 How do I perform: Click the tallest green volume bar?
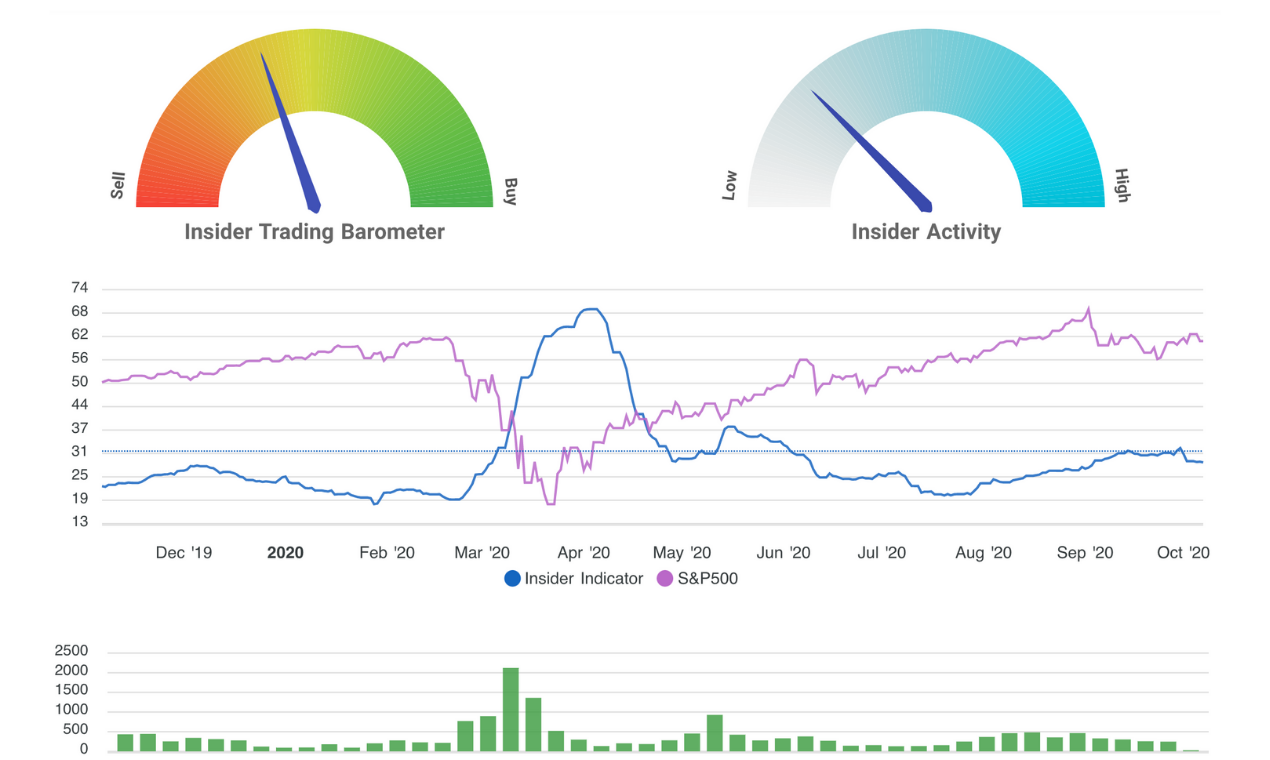(511, 705)
